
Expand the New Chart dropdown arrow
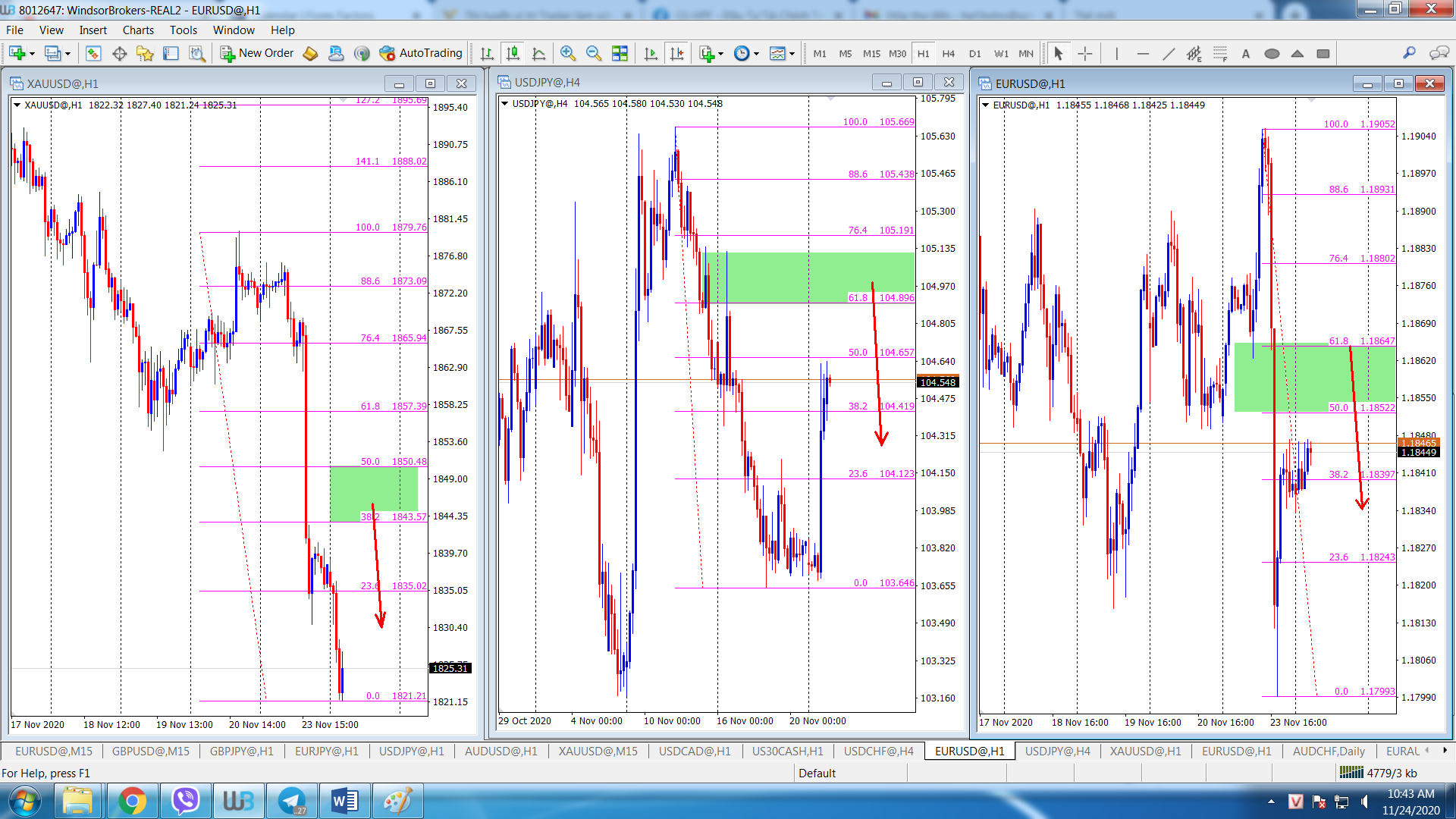32,54
